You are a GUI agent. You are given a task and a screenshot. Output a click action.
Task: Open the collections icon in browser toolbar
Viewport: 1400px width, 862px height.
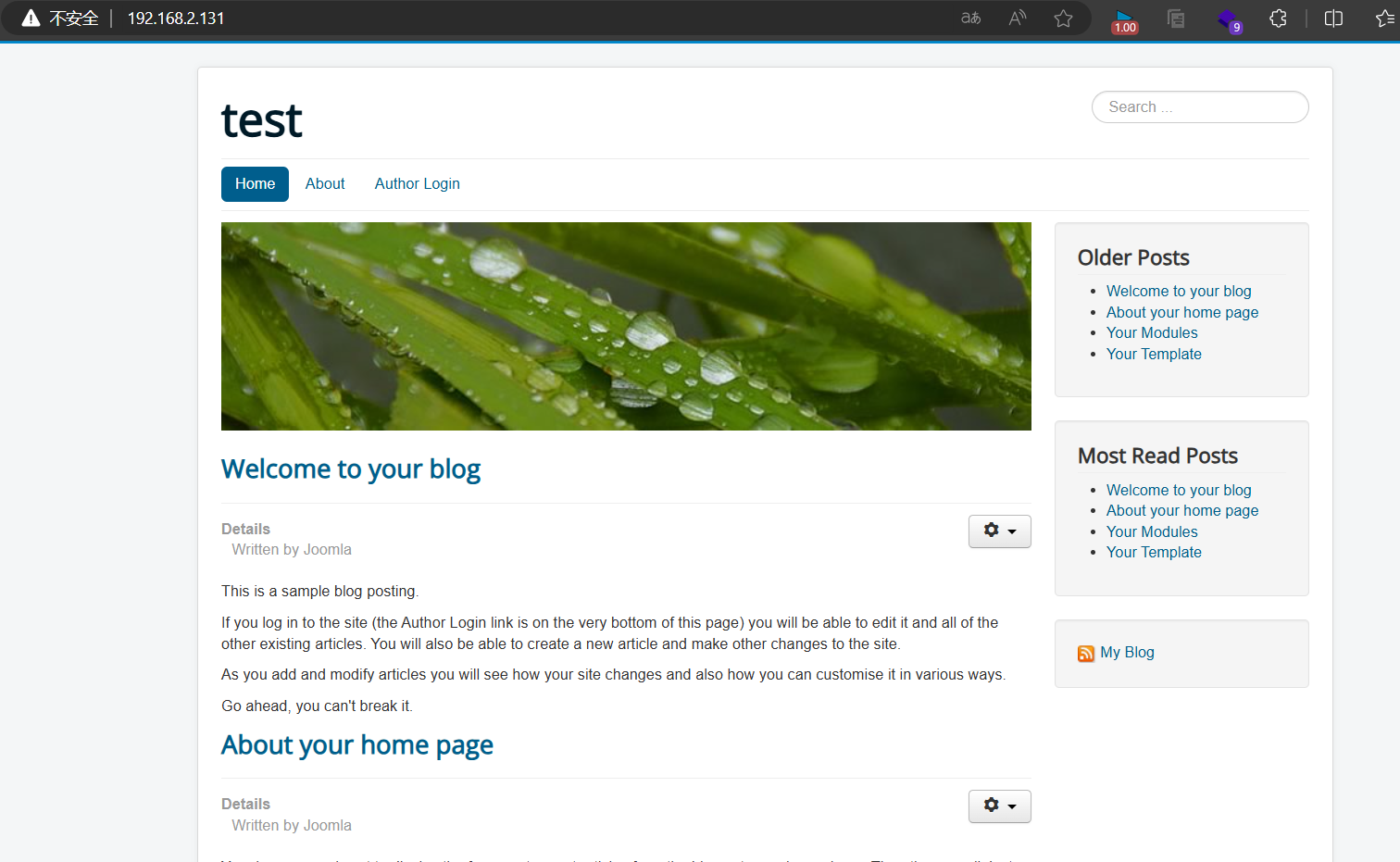click(x=1176, y=18)
